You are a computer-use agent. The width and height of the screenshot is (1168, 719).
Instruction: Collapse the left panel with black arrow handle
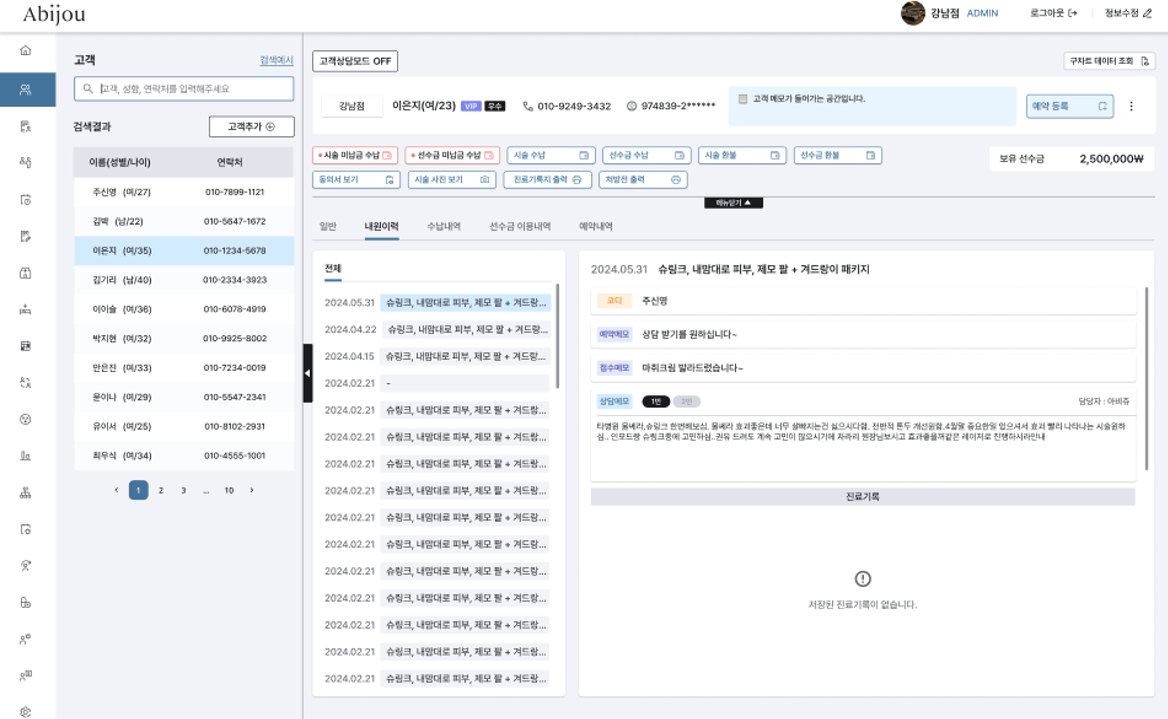click(308, 373)
